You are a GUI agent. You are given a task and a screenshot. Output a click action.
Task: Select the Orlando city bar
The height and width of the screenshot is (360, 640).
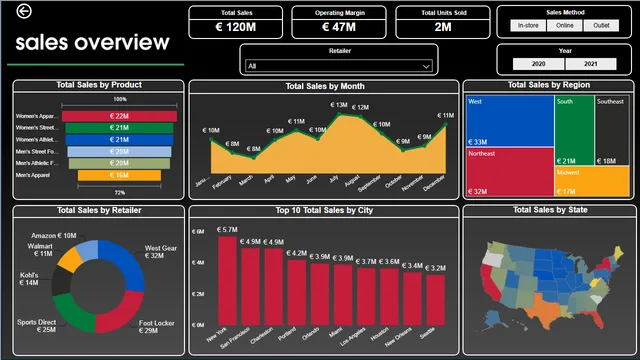tap(320, 294)
